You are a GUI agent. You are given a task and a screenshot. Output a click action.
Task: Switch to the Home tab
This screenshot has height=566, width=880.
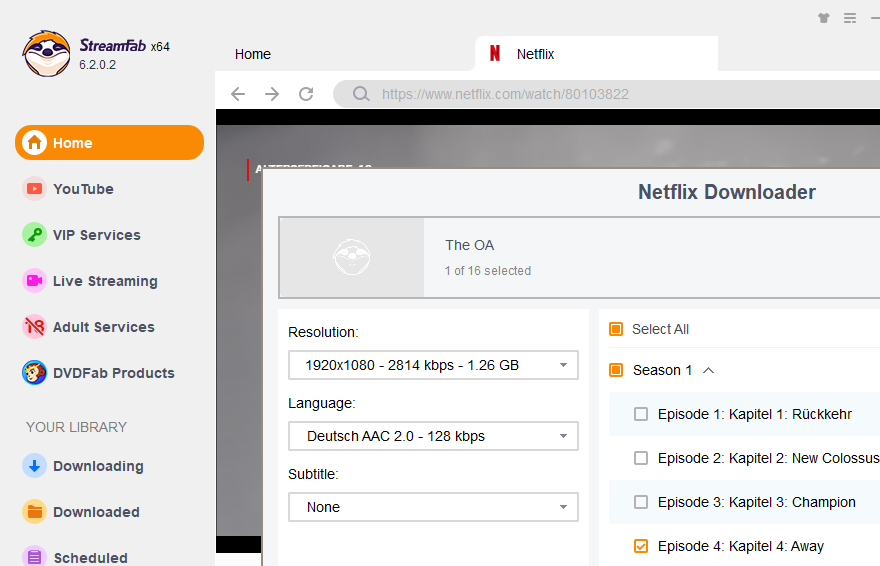pos(253,54)
